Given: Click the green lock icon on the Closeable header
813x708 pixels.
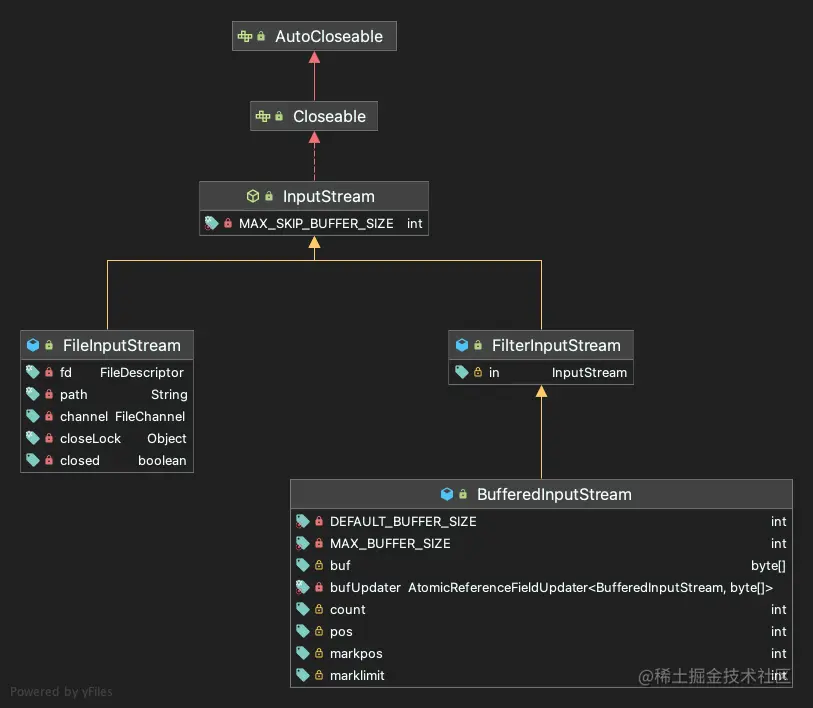Looking at the screenshot, I should tap(279, 116).
